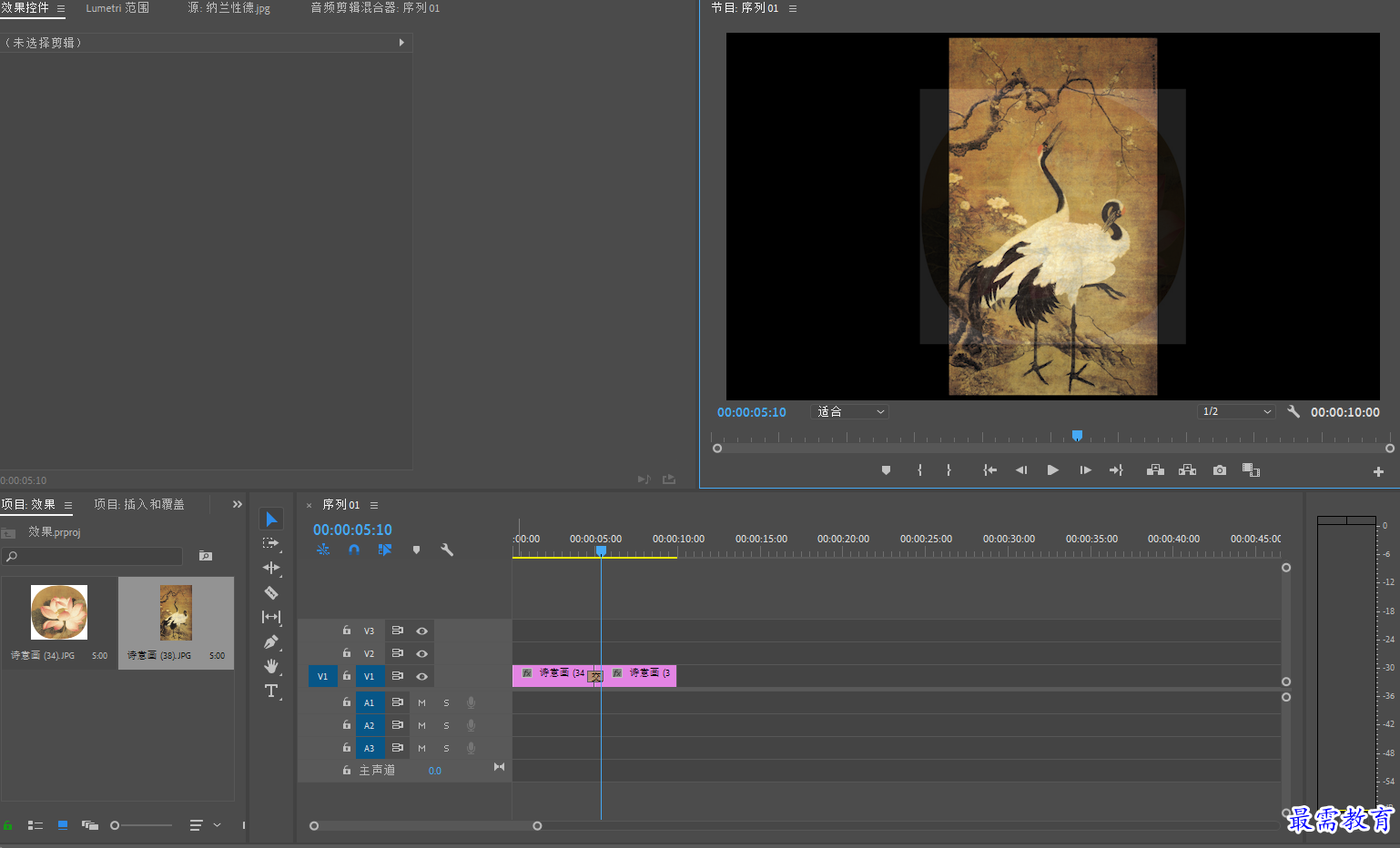Select the Selection tool arrow
Image resolution: width=1400 pixels, height=848 pixels.
(x=271, y=519)
